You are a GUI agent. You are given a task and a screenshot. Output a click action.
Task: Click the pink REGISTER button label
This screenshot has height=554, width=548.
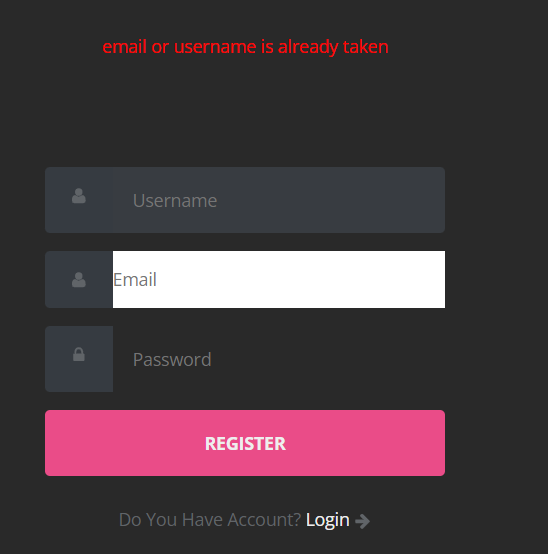[245, 444]
